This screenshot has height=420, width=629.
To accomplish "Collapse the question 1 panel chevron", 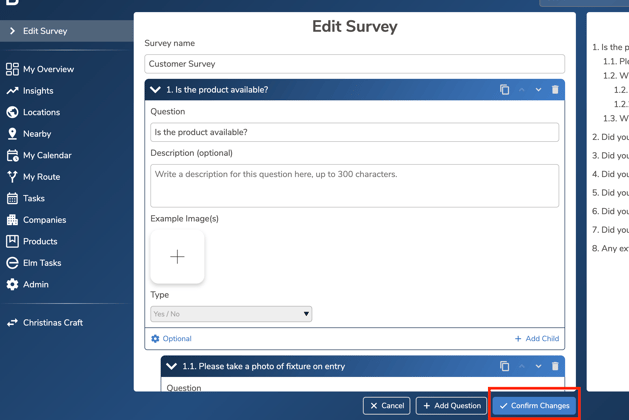I will coord(155,90).
